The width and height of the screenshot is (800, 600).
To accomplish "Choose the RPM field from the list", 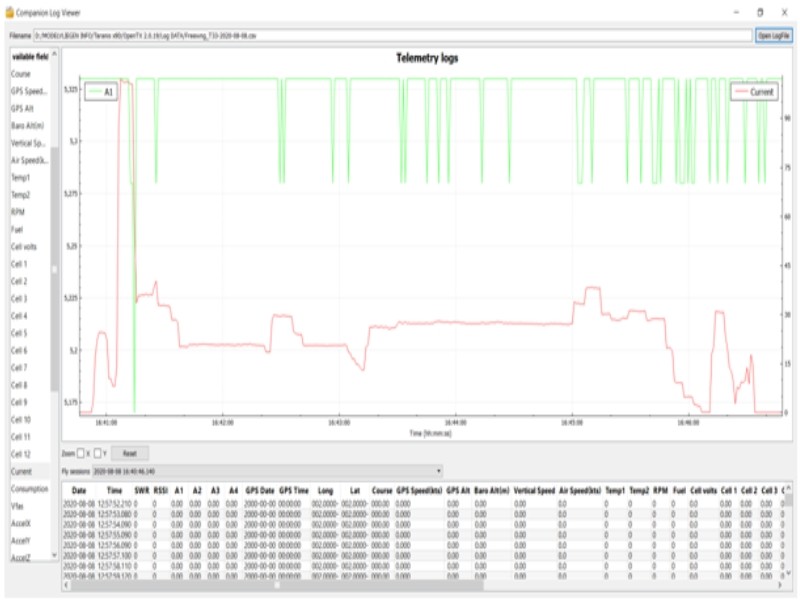I will 18,212.
